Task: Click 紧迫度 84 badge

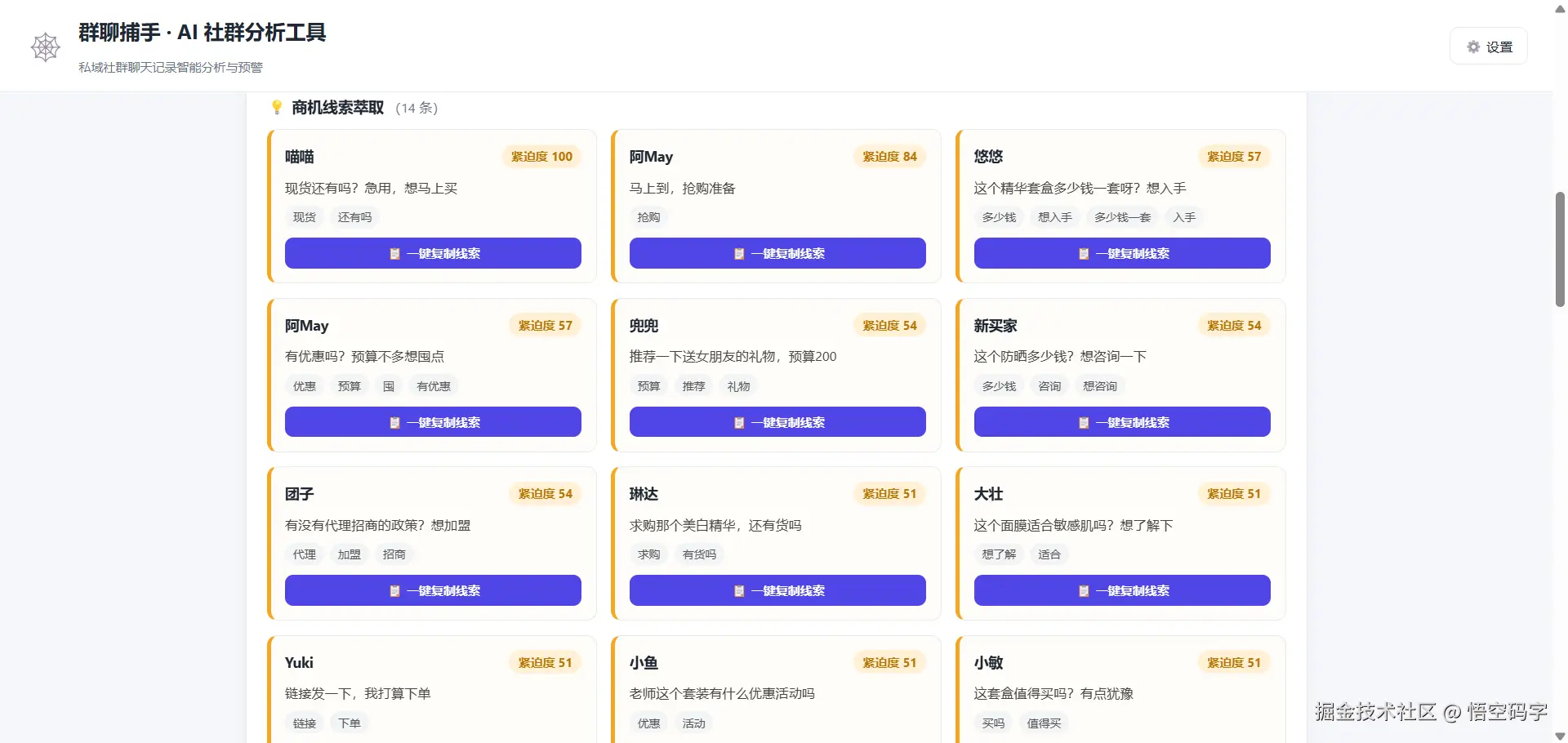Action: [889, 156]
